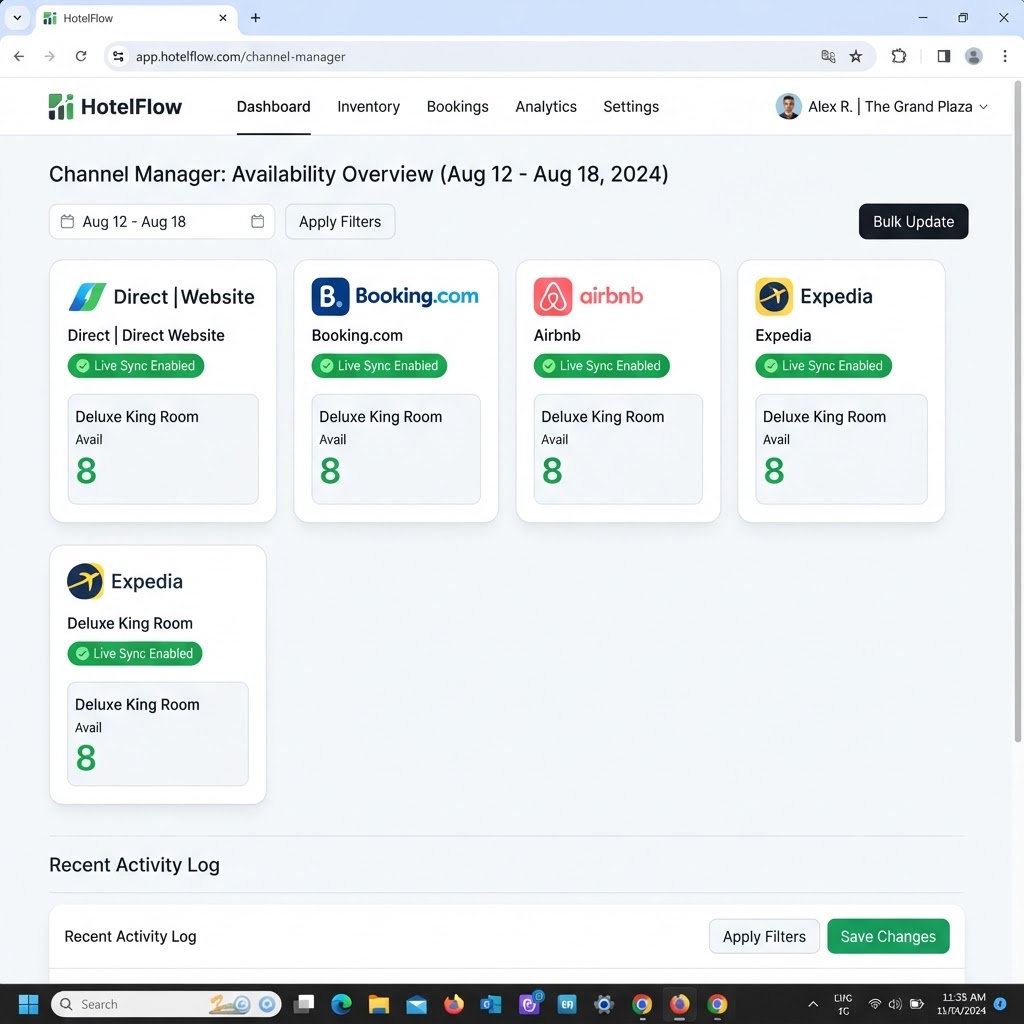Click the taskbar Search box
Image resolution: width=1024 pixels, height=1024 pixels.
(166, 1004)
